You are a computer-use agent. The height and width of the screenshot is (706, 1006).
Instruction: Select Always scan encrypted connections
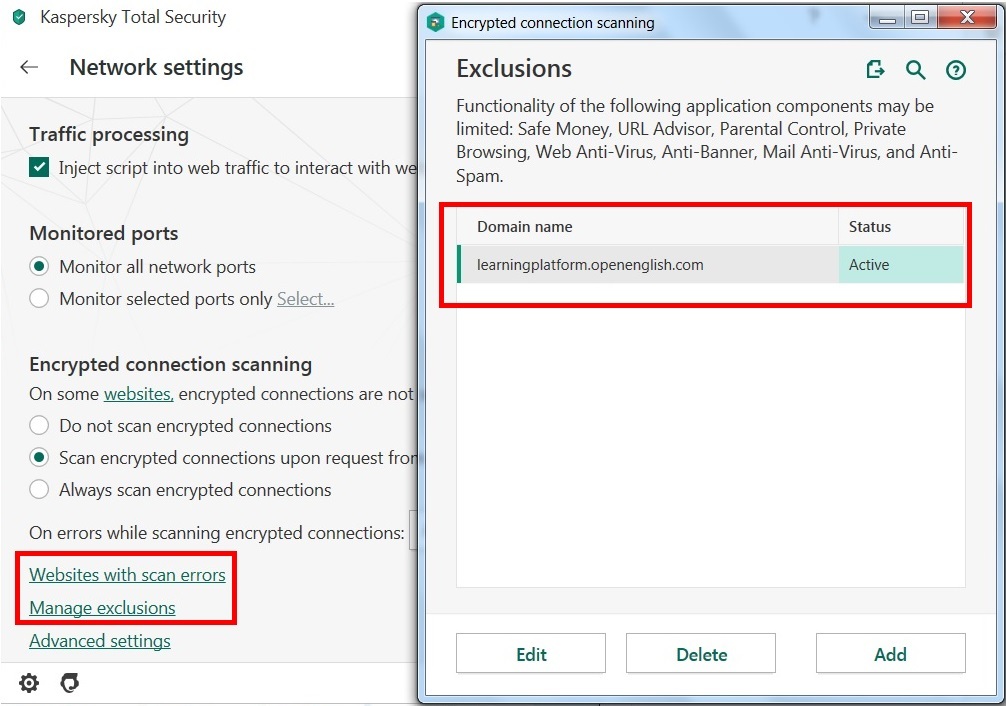click(39, 490)
